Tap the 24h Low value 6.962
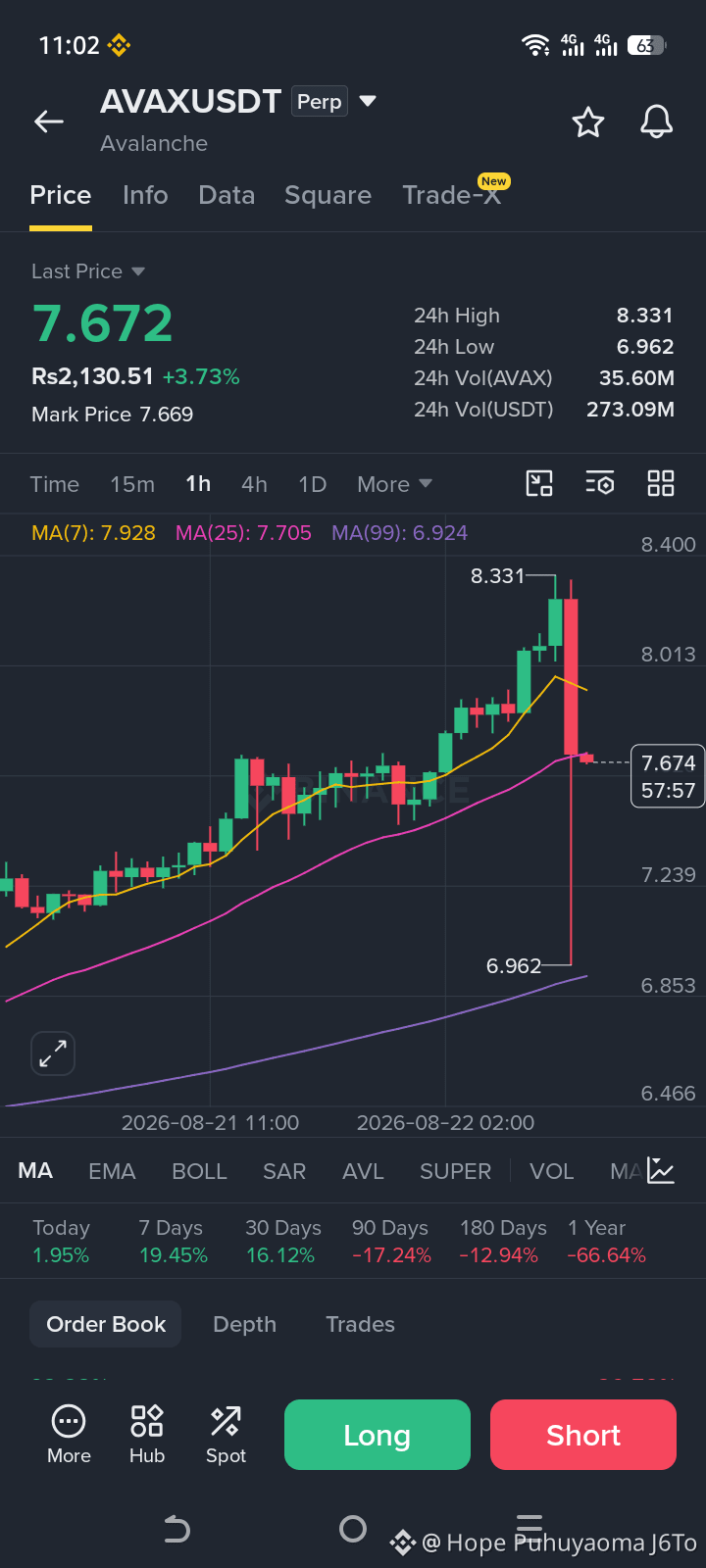This screenshot has height=1568, width=706. coord(644,347)
